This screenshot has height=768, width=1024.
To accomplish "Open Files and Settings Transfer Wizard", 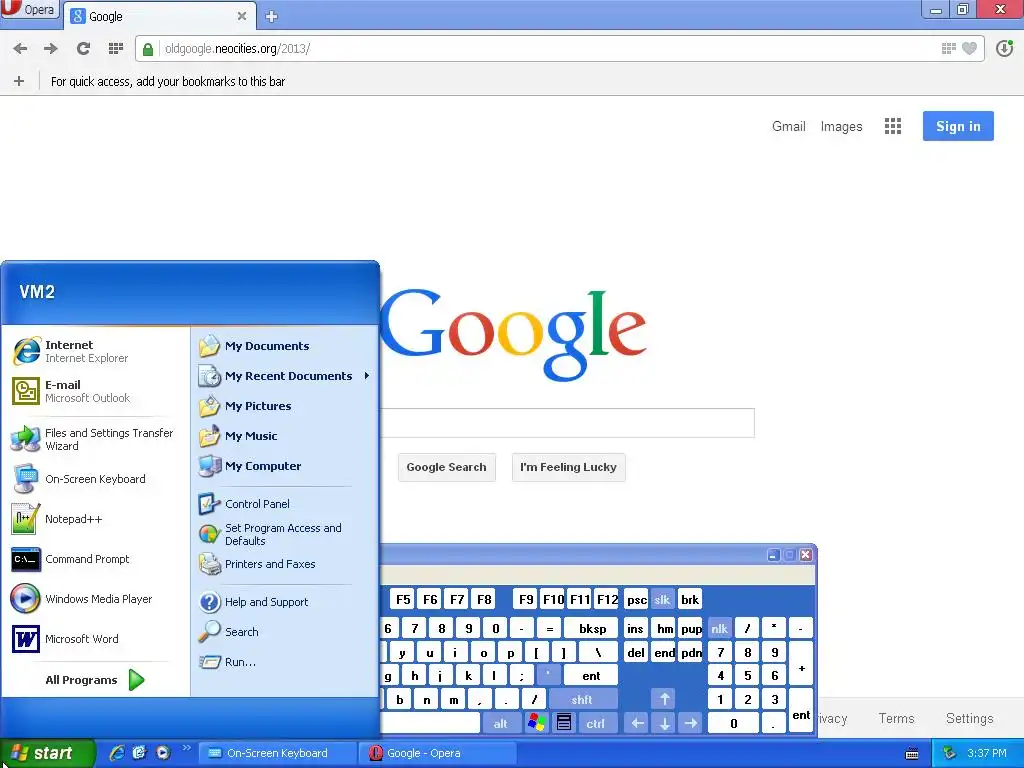I will (x=96, y=440).
